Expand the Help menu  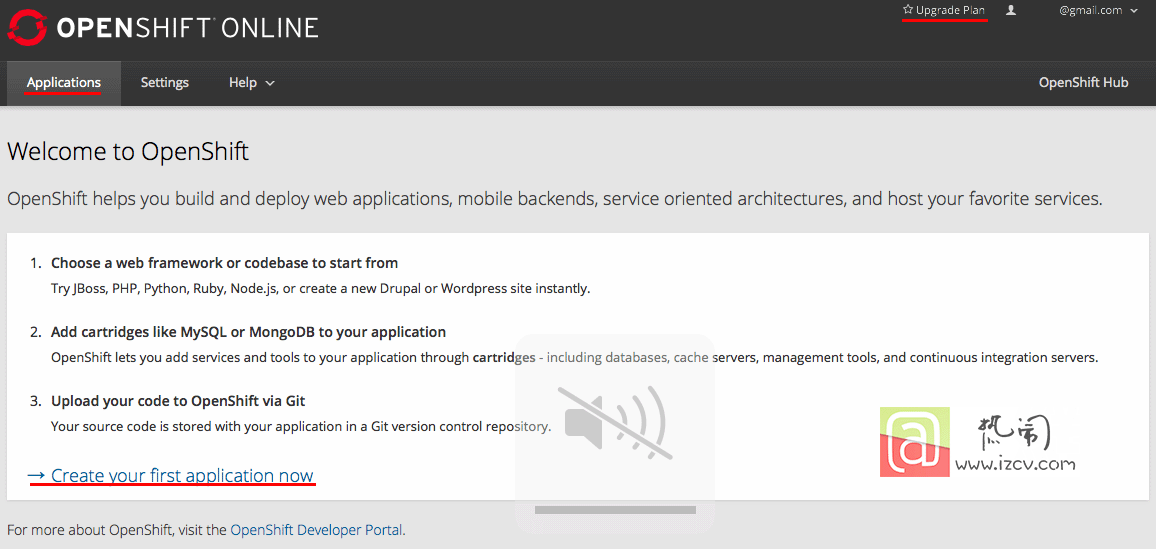click(x=251, y=83)
